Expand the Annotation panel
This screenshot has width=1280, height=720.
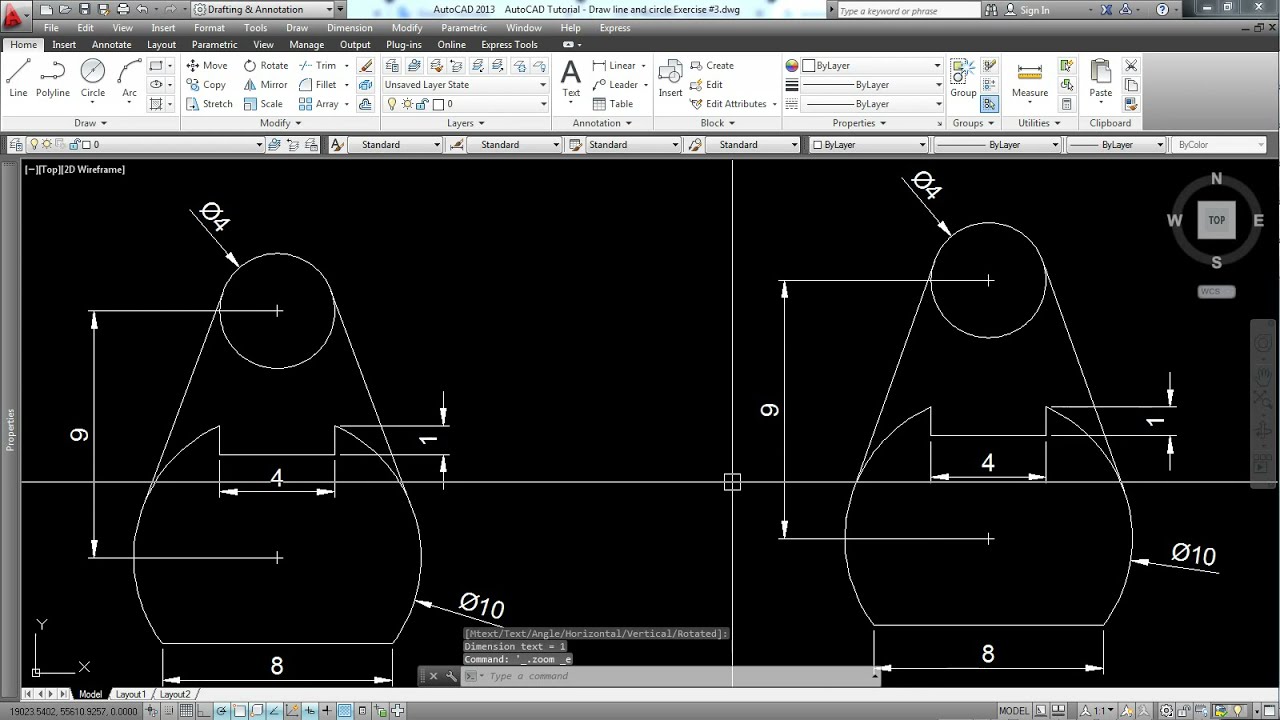602,123
